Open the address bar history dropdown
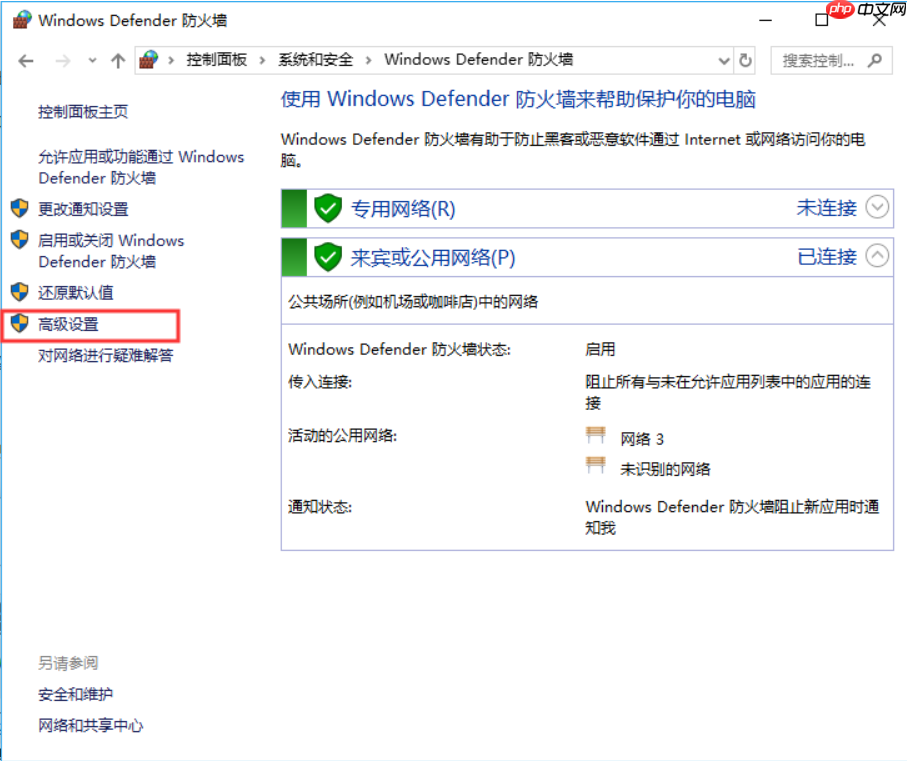Screen dimensions: 907x761 [x=723, y=60]
